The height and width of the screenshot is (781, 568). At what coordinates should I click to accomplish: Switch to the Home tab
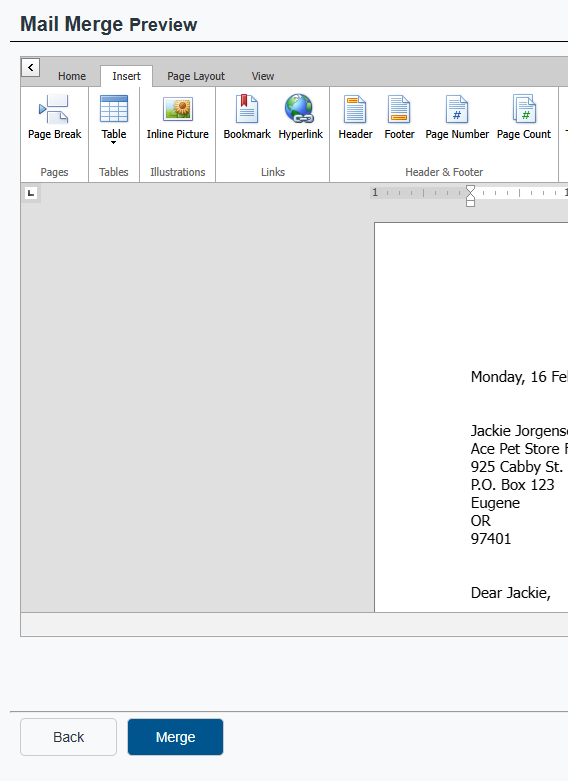click(x=72, y=76)
